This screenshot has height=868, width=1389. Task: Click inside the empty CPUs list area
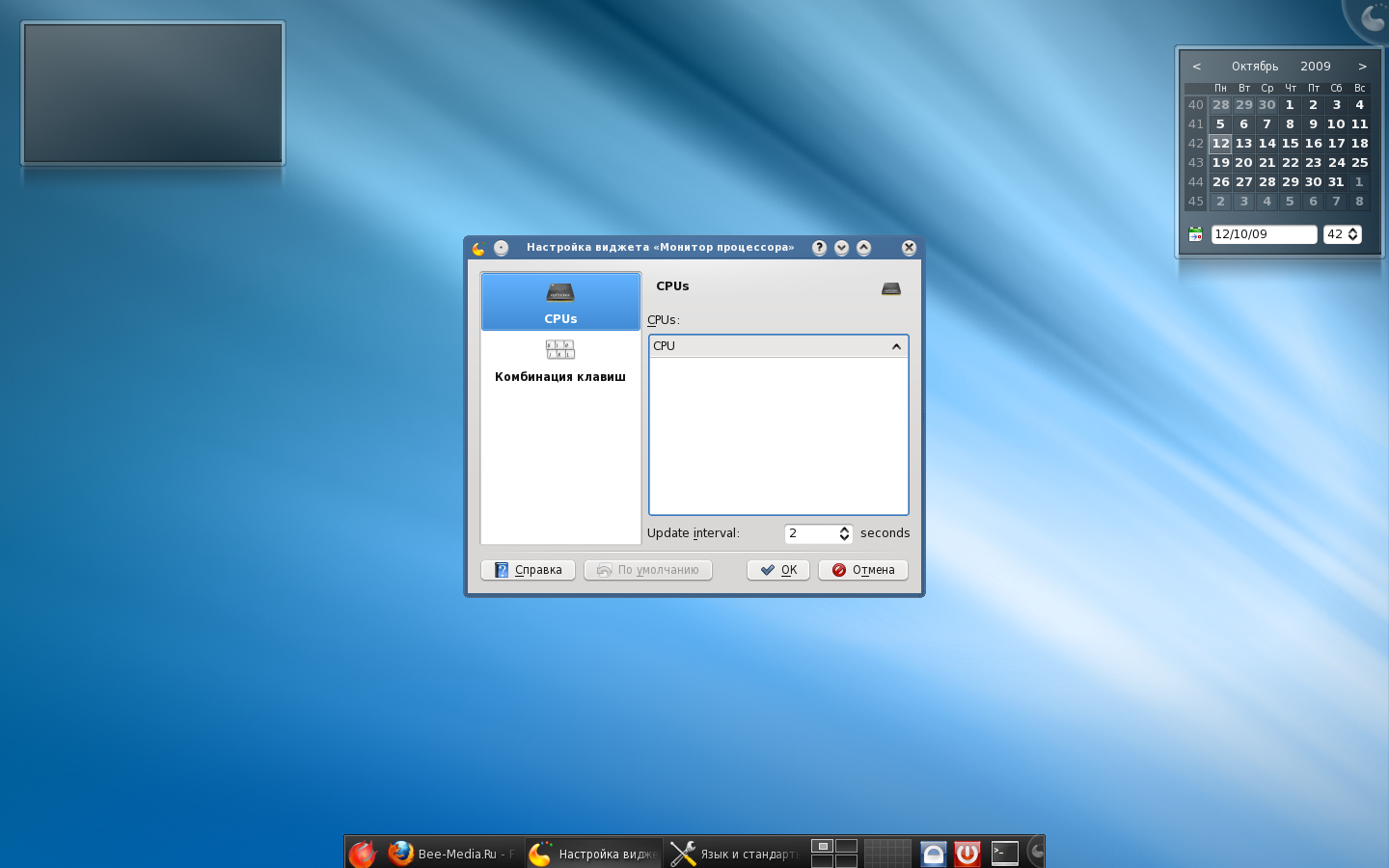(778, 435)
